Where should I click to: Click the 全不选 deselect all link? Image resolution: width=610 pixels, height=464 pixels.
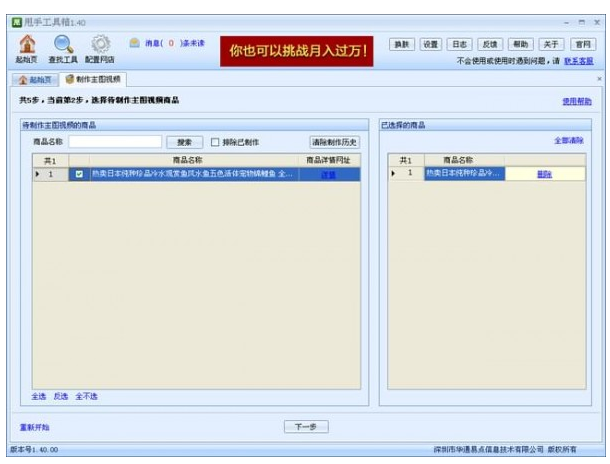coord(86,396)
